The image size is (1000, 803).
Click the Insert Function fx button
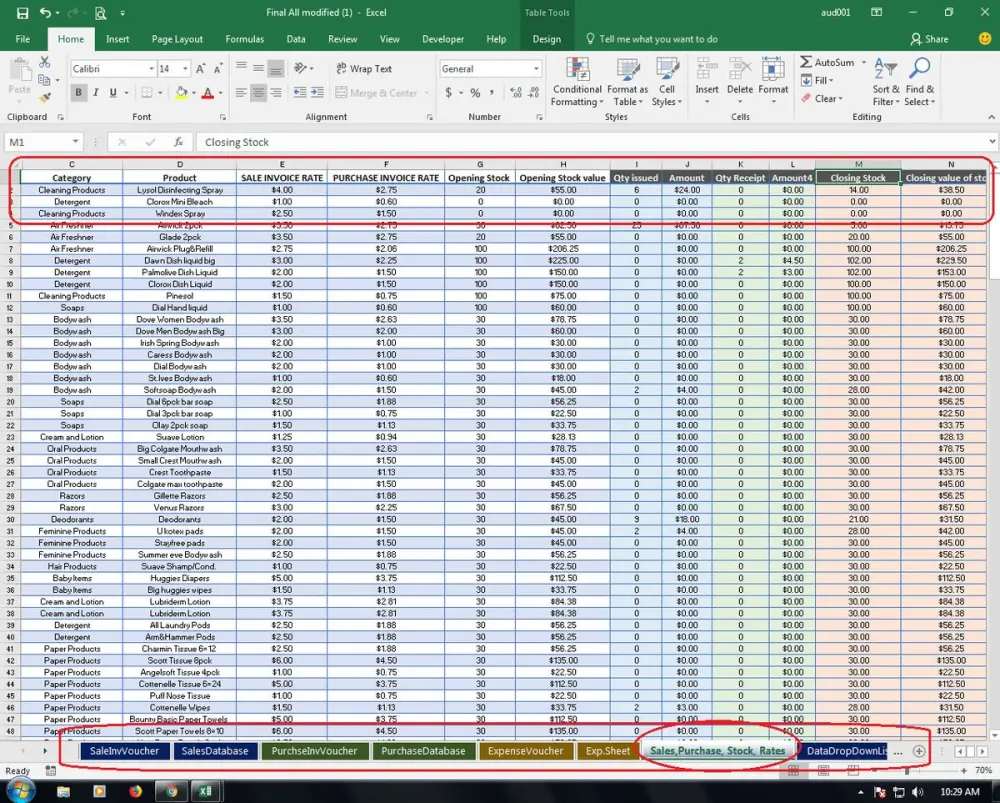[179, 142]
